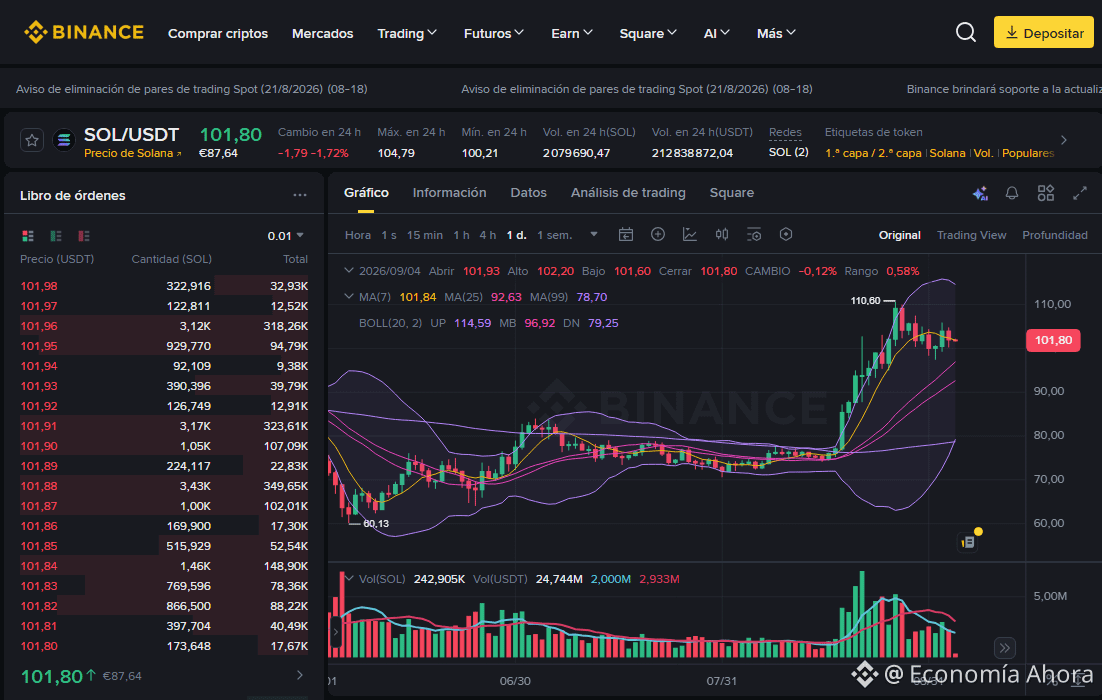
Task: Open the calendar date picker icon
Action: pyautogui.click(x=625, y=235)
